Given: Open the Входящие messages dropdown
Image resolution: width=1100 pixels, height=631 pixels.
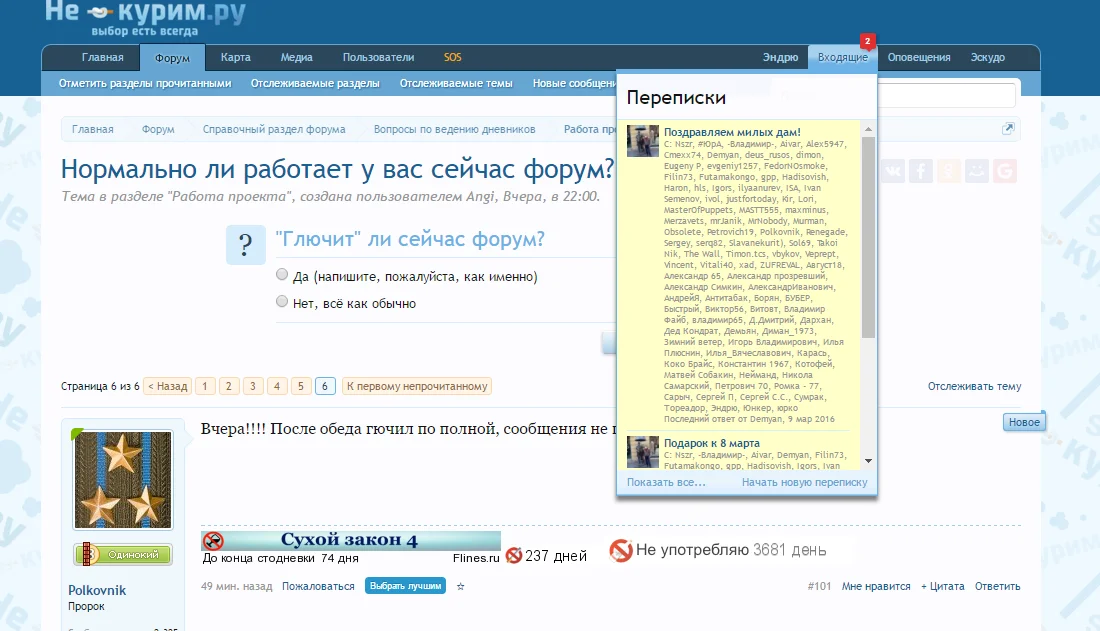Looking at the screenshot, I should [x=842, y=57].
